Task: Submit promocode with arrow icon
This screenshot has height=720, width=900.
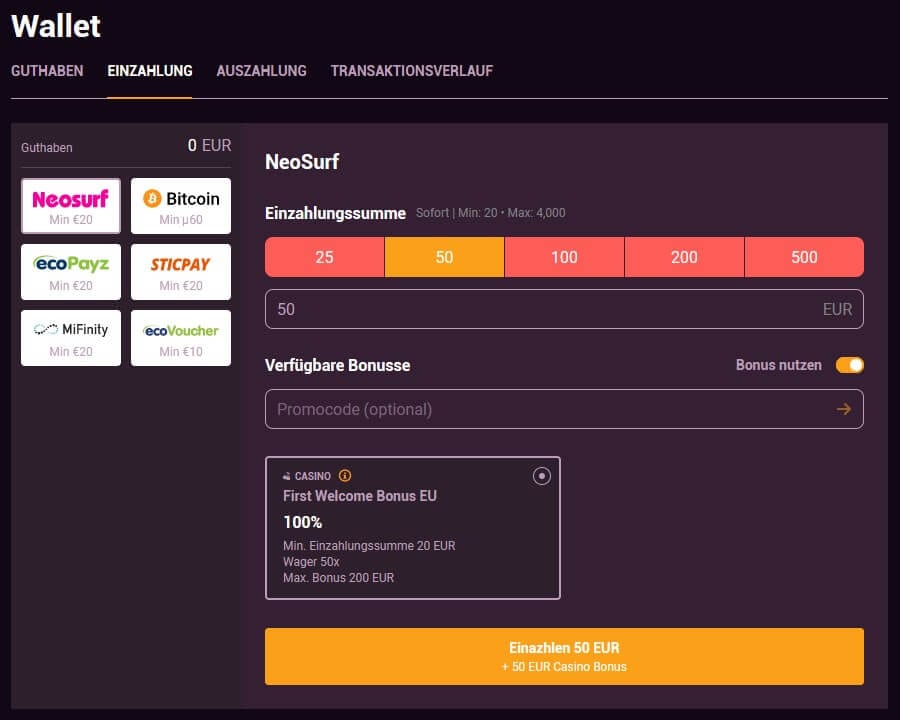Action: tap(844, 409)
